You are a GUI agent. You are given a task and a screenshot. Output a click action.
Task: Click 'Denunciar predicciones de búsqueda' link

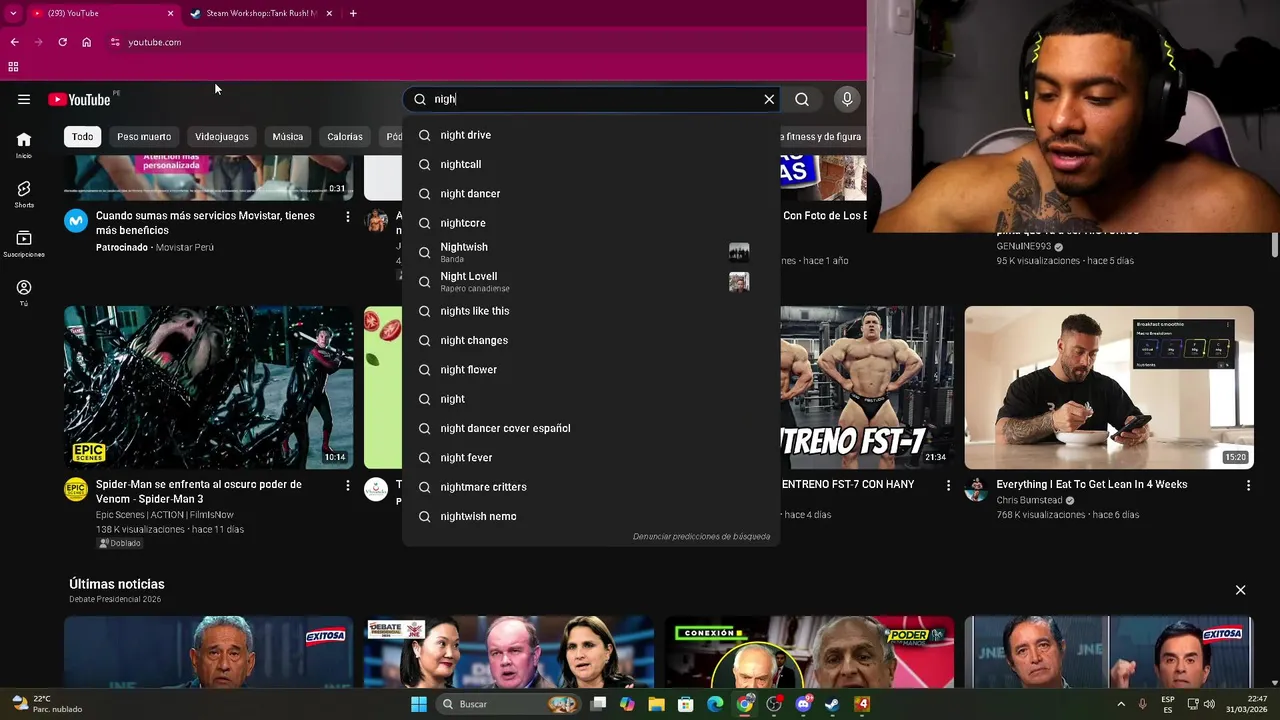coord(701,537)
